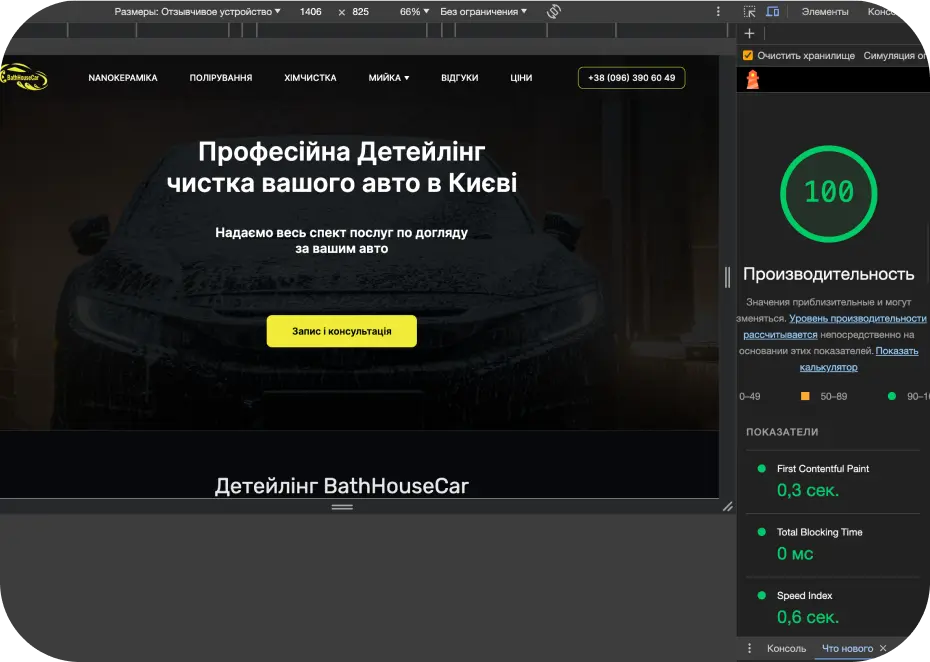Open the ХІМЧИСТКА nav item
The image size is (930, 662).
pyautogui.click(x=310, y=78)
